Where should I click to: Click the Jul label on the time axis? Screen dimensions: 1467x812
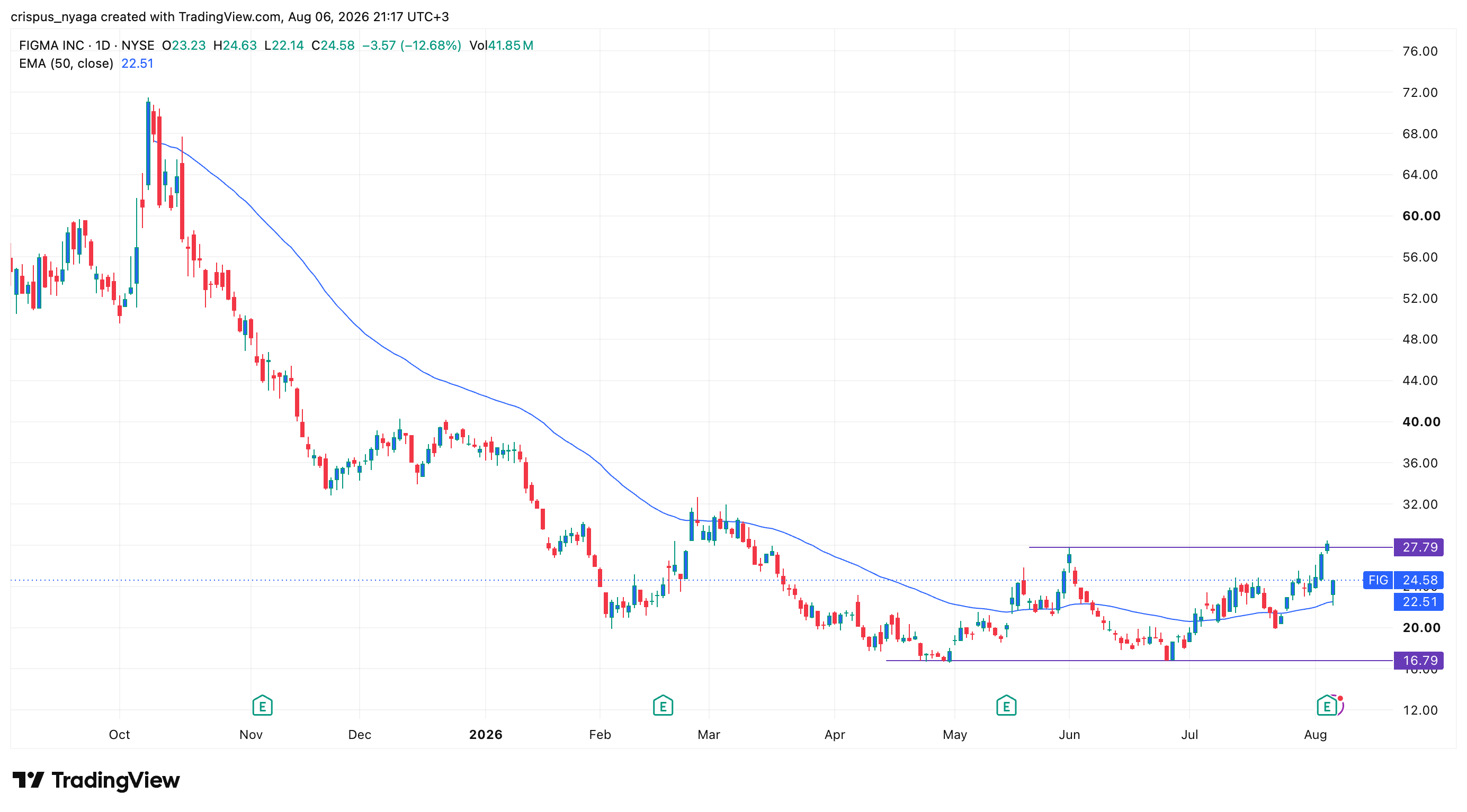coord(1189,735)
